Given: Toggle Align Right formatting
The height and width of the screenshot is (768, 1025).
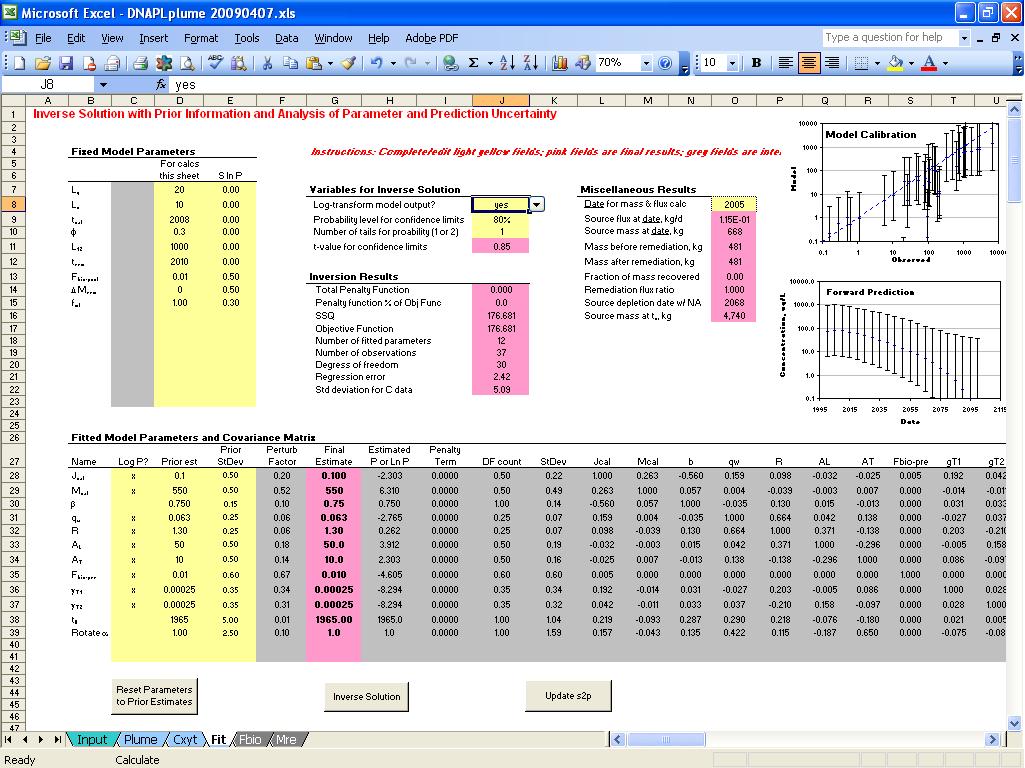Looking at the screenshot, I should (x=831, y=63).
